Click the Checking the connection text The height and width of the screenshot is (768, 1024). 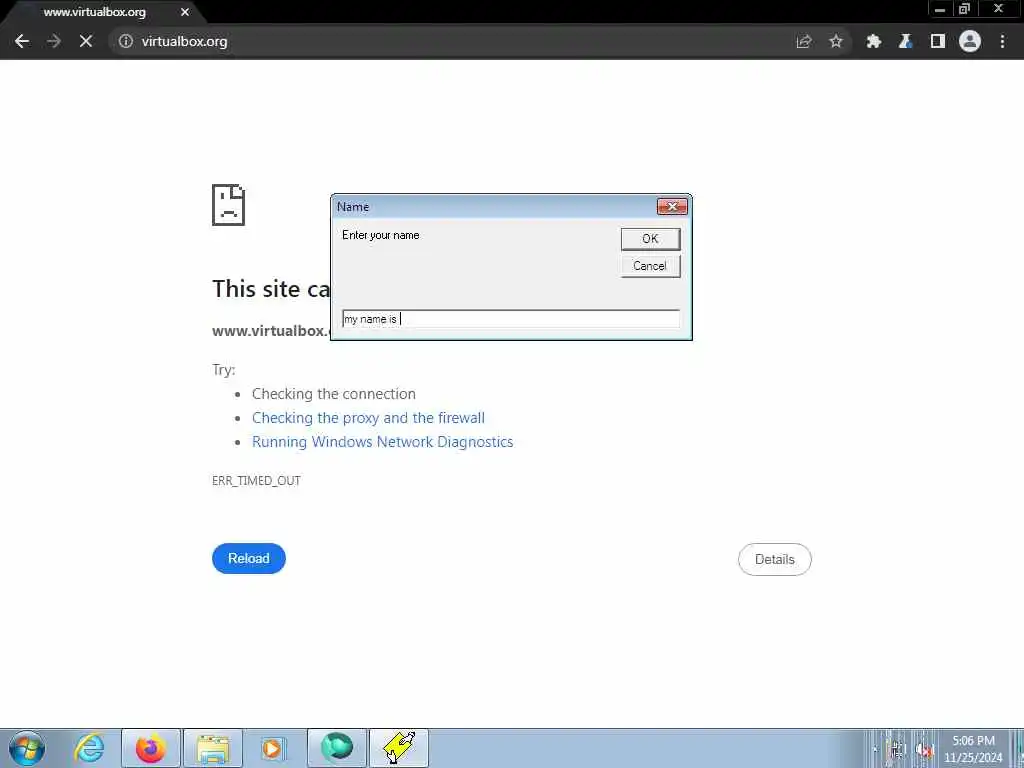pos(334,394)
